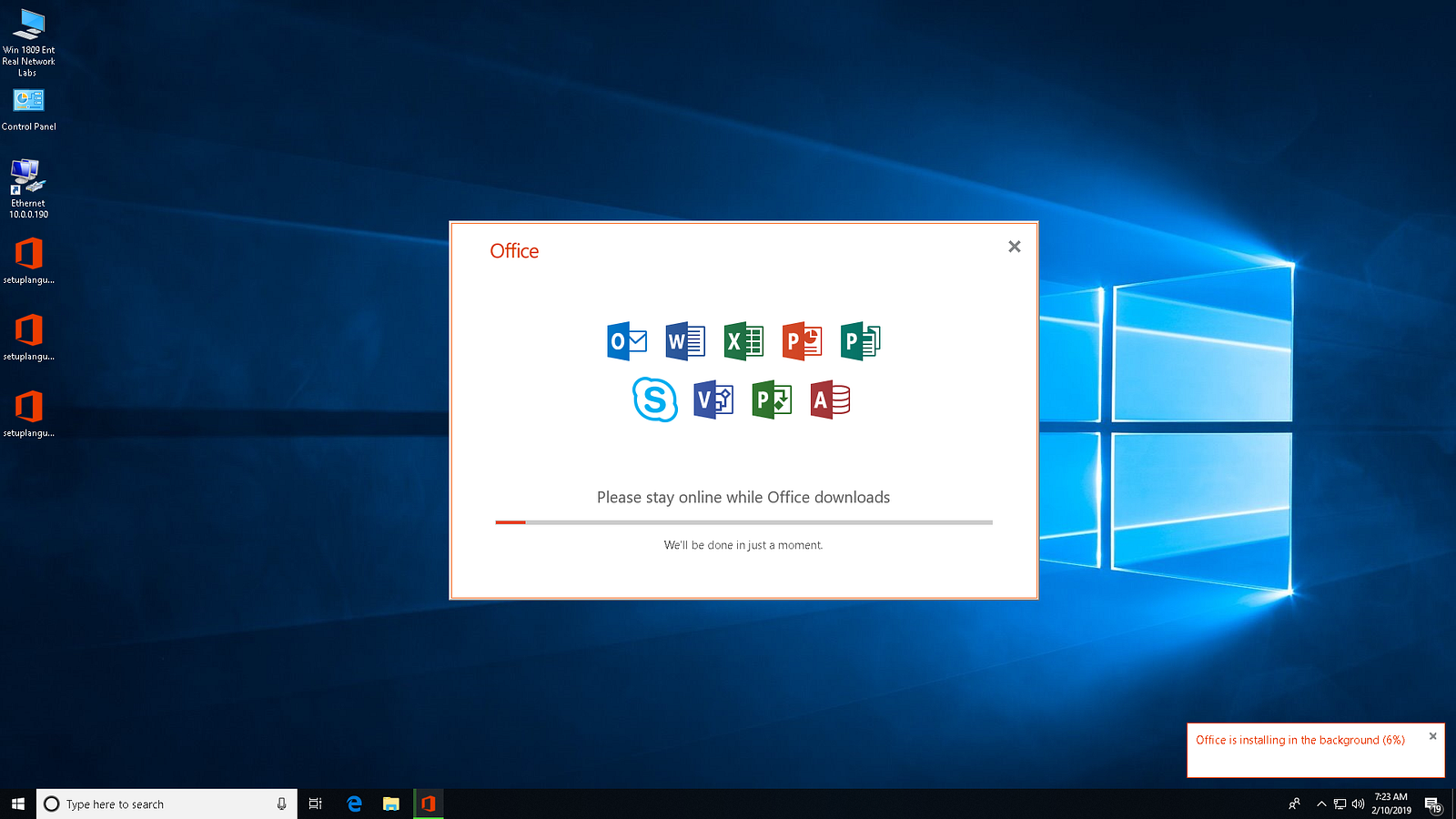Launch Microsoft Edge from the taskbar
The width and height of the screenshot is (1456, 819).
(x=354, y=804)
